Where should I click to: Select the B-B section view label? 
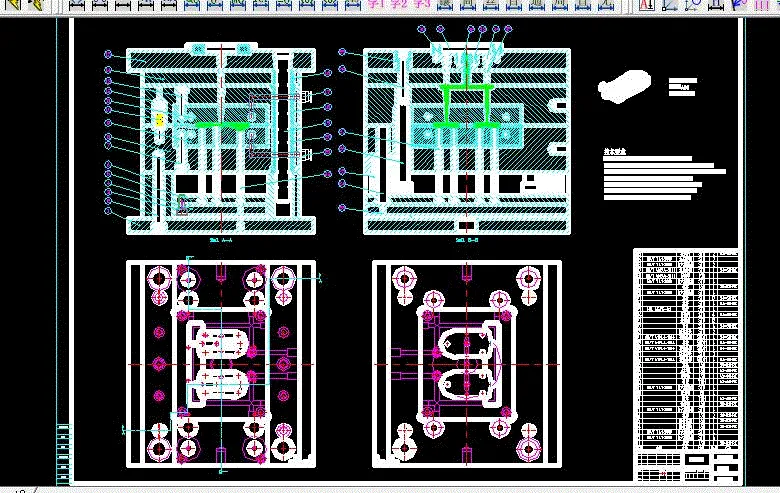[x=467, y=240]
